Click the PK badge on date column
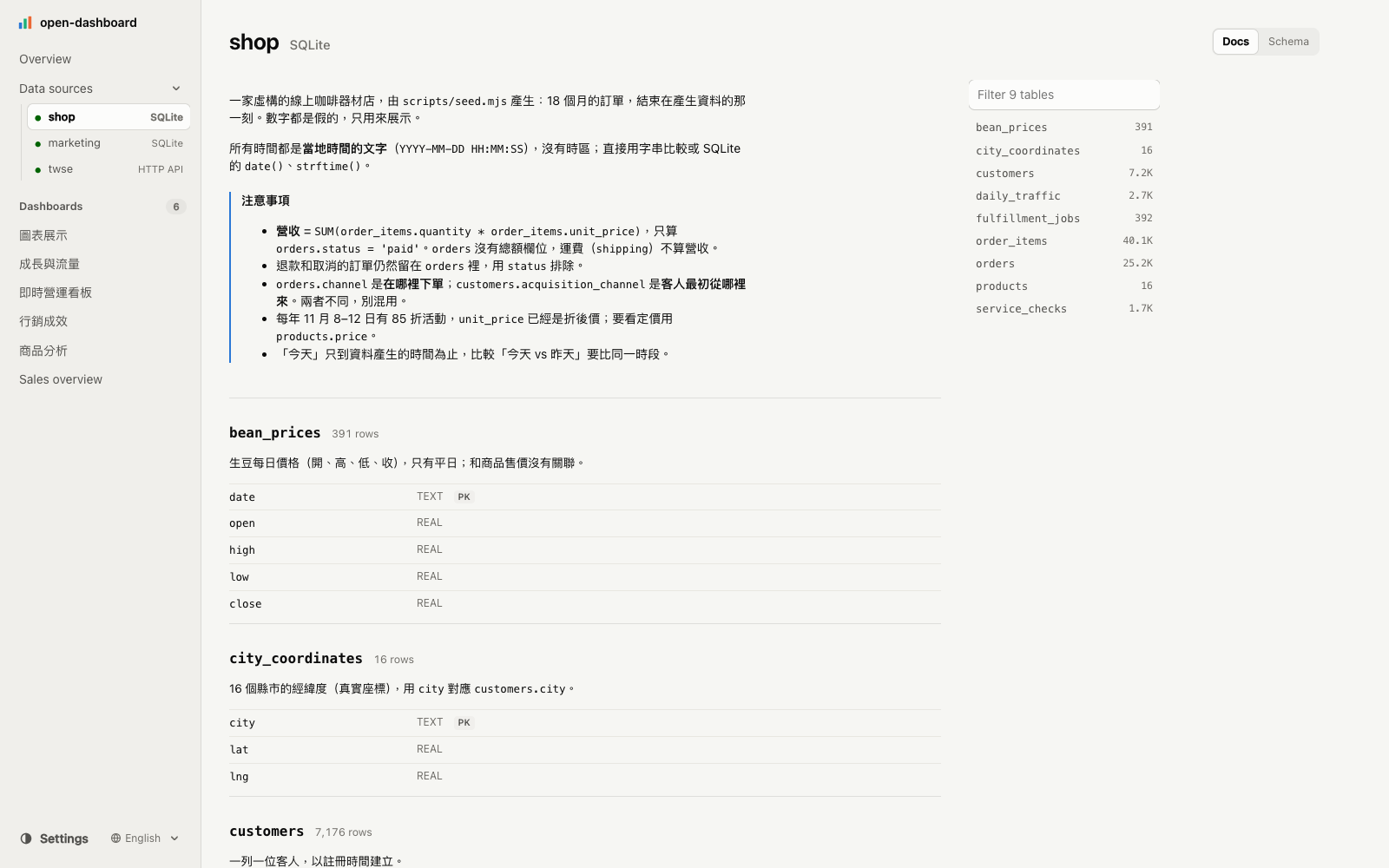This screenshot has height=868, width=1389. click(464, 496)
